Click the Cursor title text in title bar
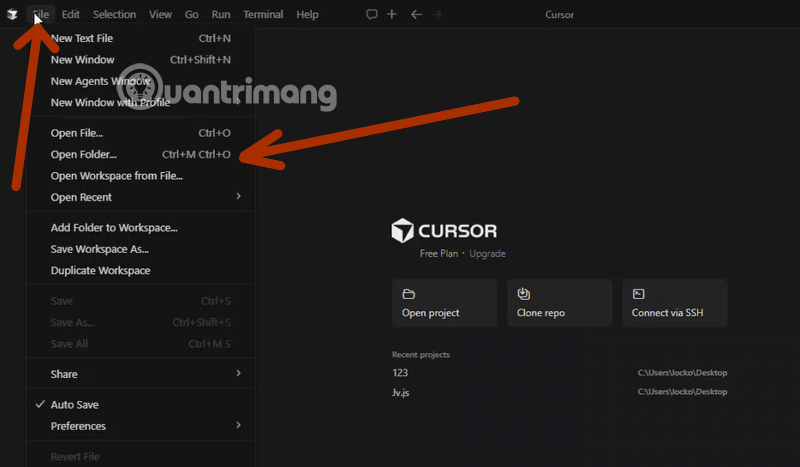 coord(559,15)
